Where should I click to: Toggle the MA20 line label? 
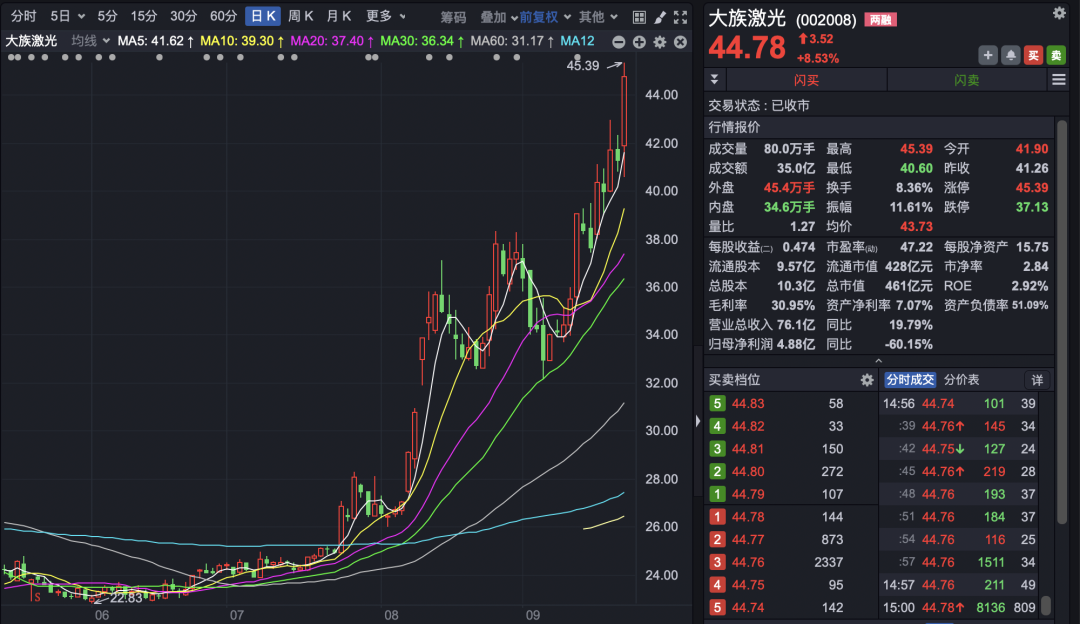[332, 41]
